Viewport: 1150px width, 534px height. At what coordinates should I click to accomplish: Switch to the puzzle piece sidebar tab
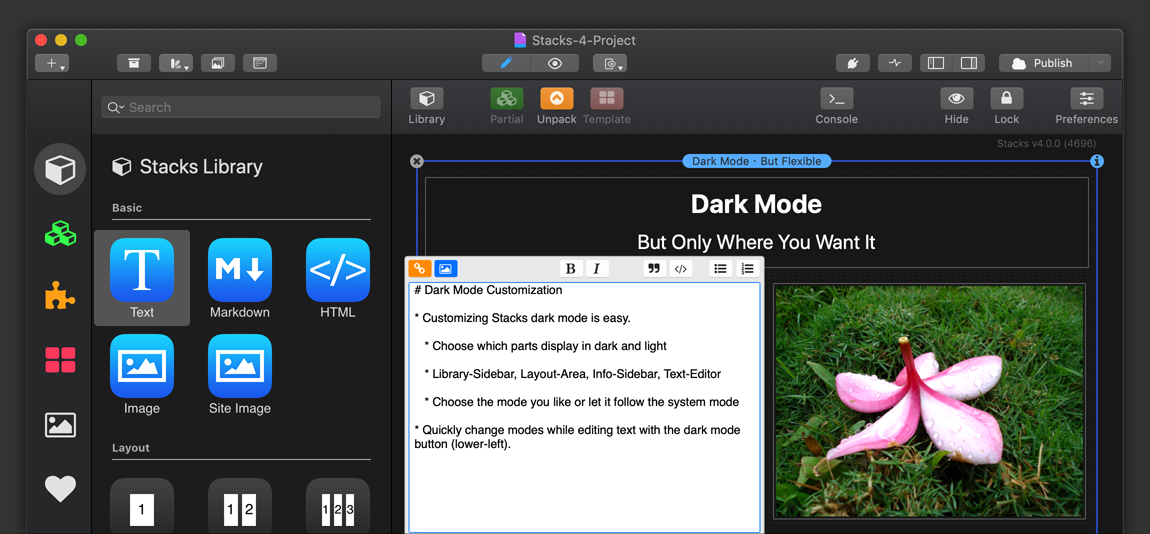(60, 296)
